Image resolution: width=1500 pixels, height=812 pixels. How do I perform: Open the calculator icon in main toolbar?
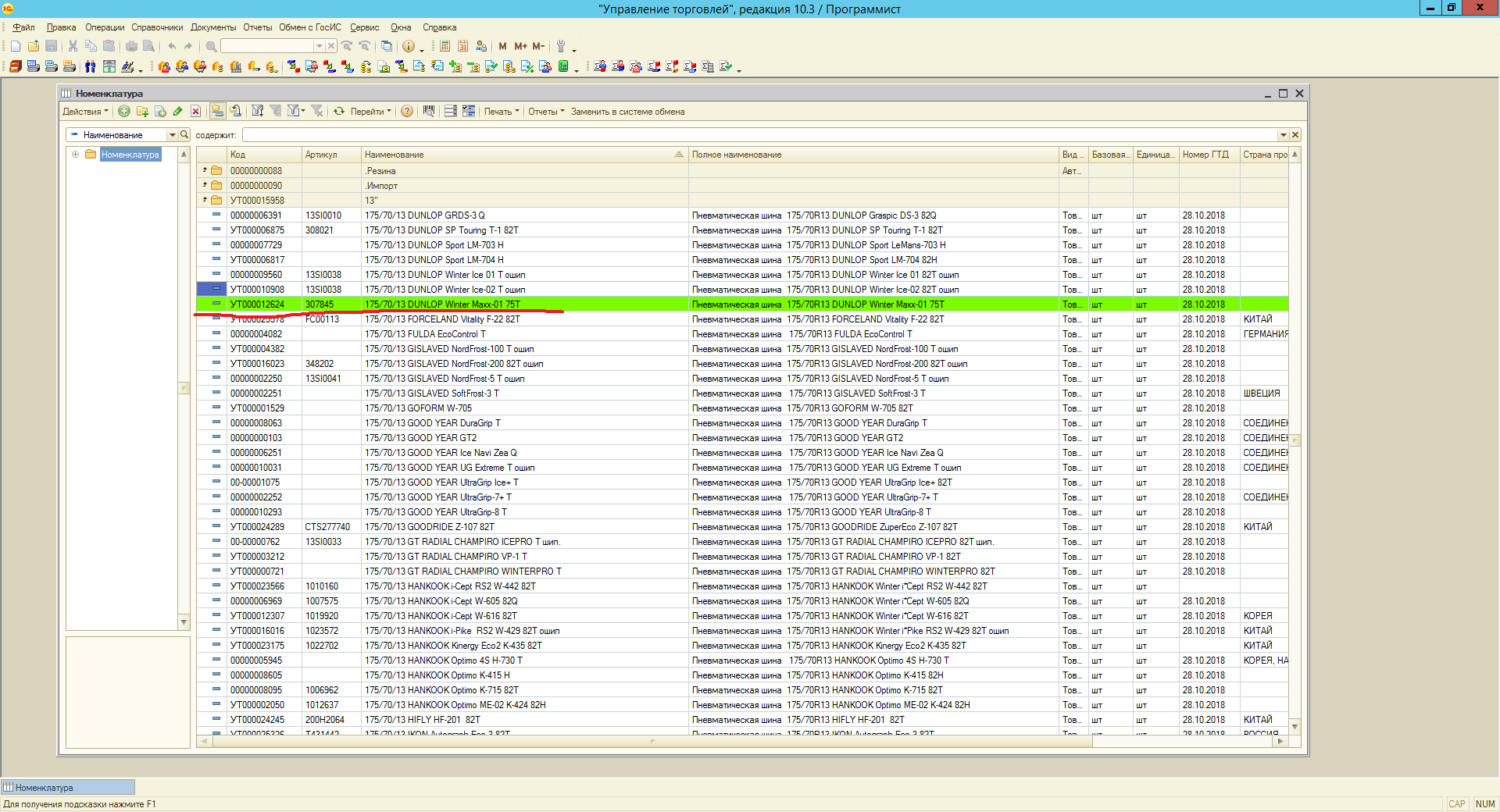tap(445, 46)
